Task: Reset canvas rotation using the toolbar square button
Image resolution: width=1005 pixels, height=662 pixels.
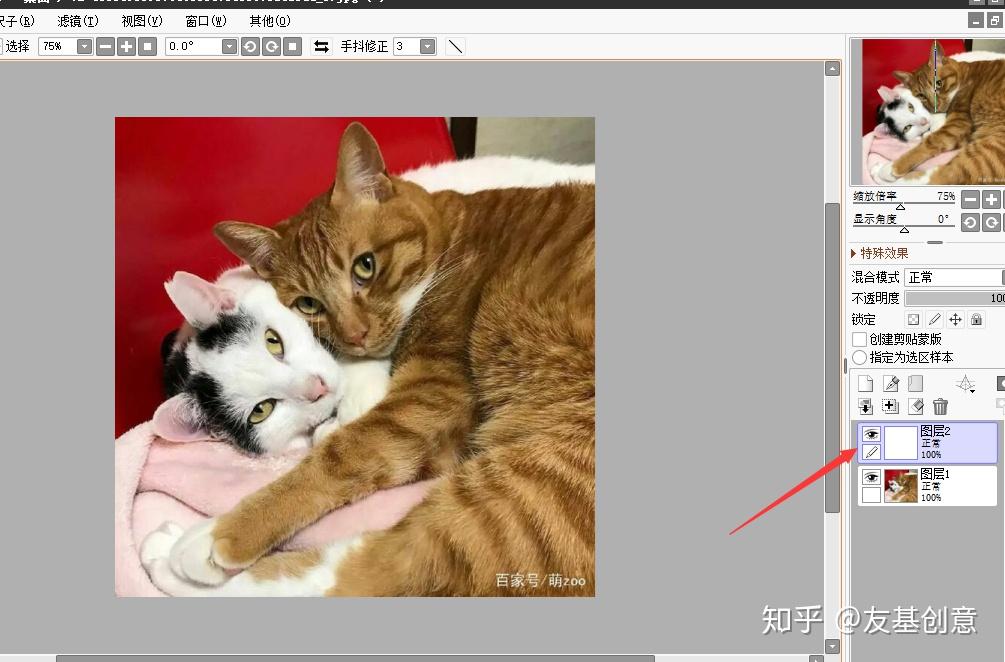Action: point(293,47)
